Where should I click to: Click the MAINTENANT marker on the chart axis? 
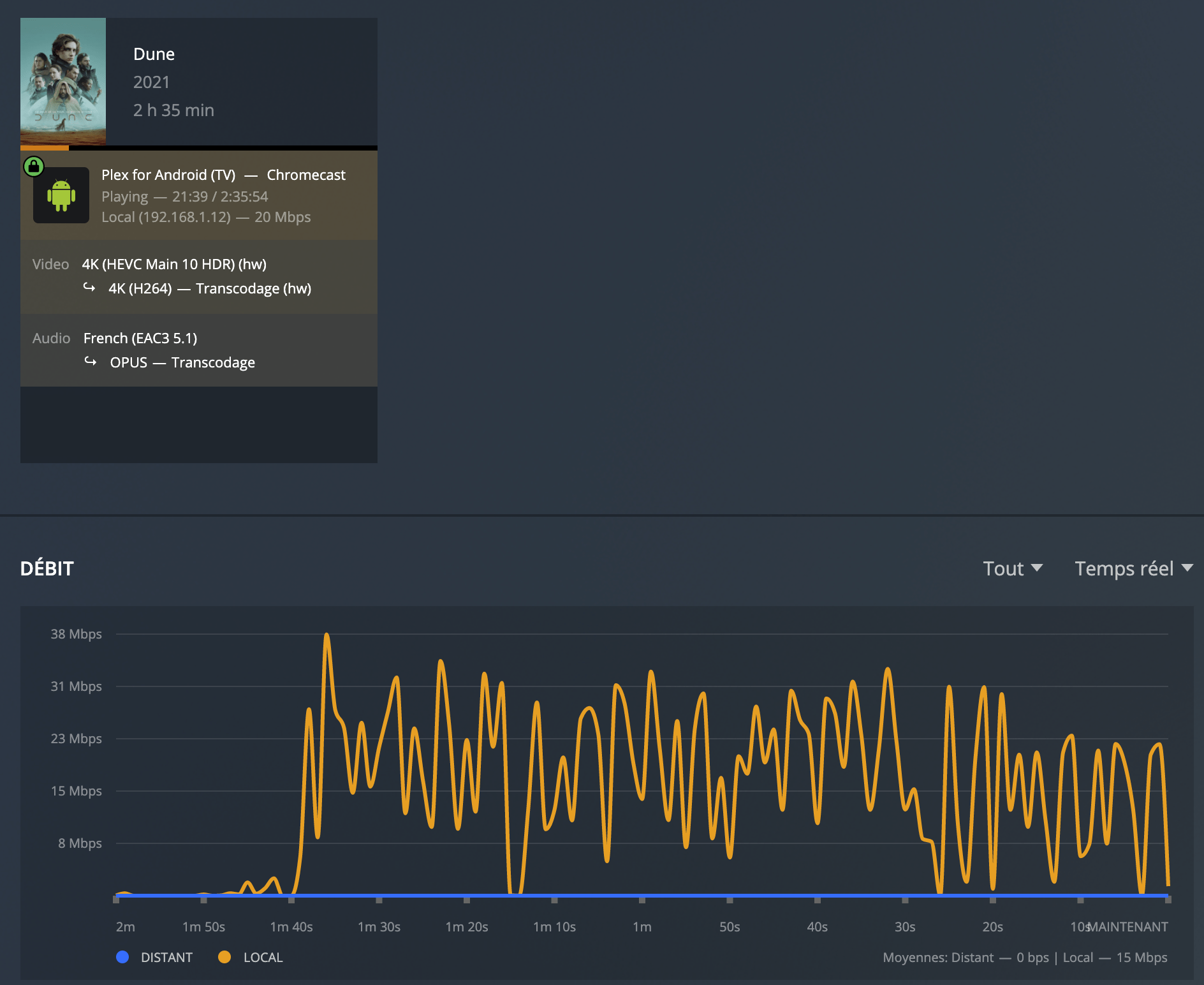click(1129, 926)
